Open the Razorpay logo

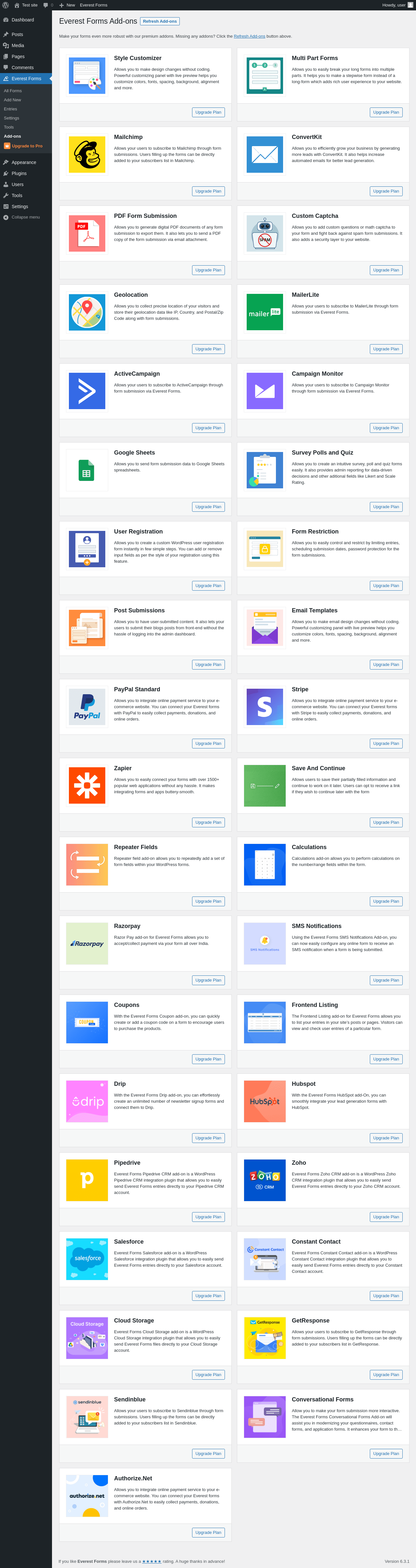click(87, 944)
